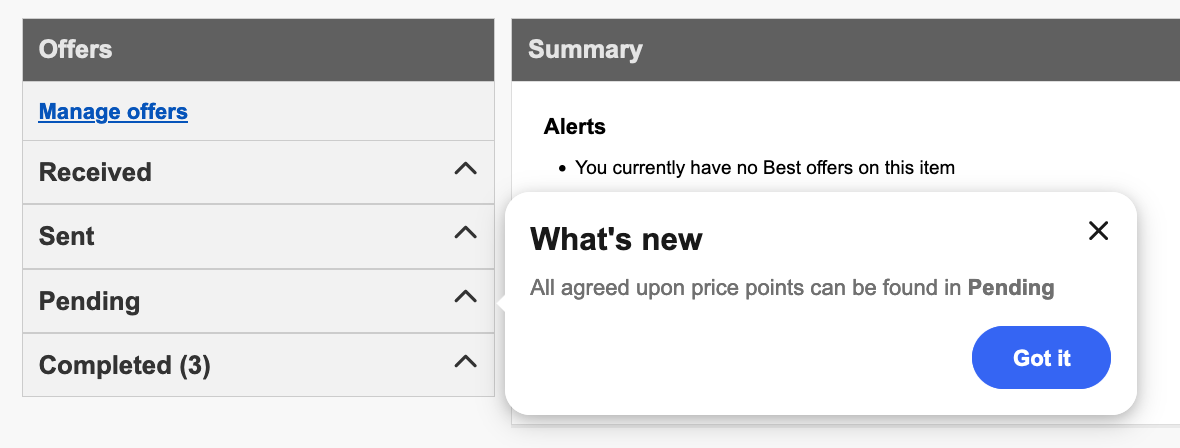This screenshot has height=448, width=1180.
Task: Toggle the Sent section chevron arrow
Action: click(x=465, y=234)
